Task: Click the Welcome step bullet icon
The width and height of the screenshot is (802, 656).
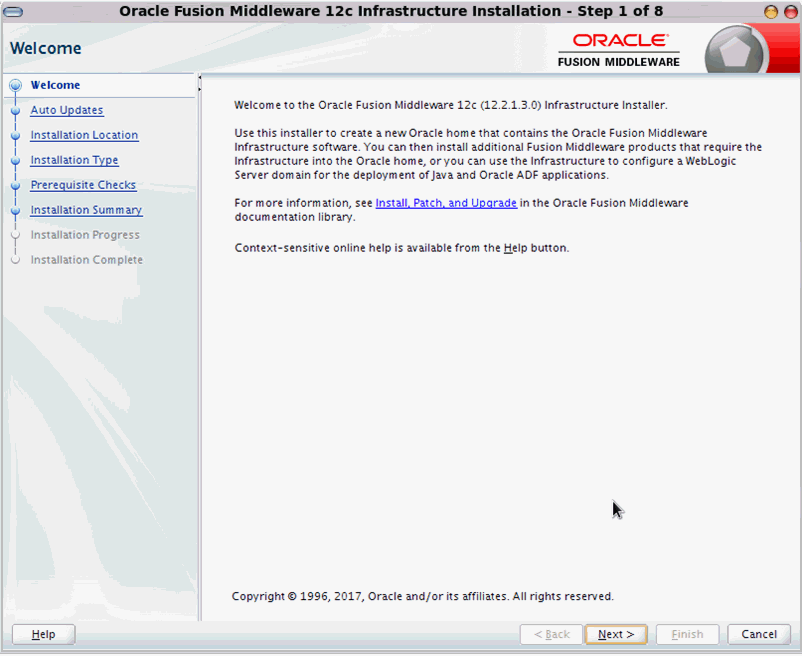Action: click(x=16, y=85)
